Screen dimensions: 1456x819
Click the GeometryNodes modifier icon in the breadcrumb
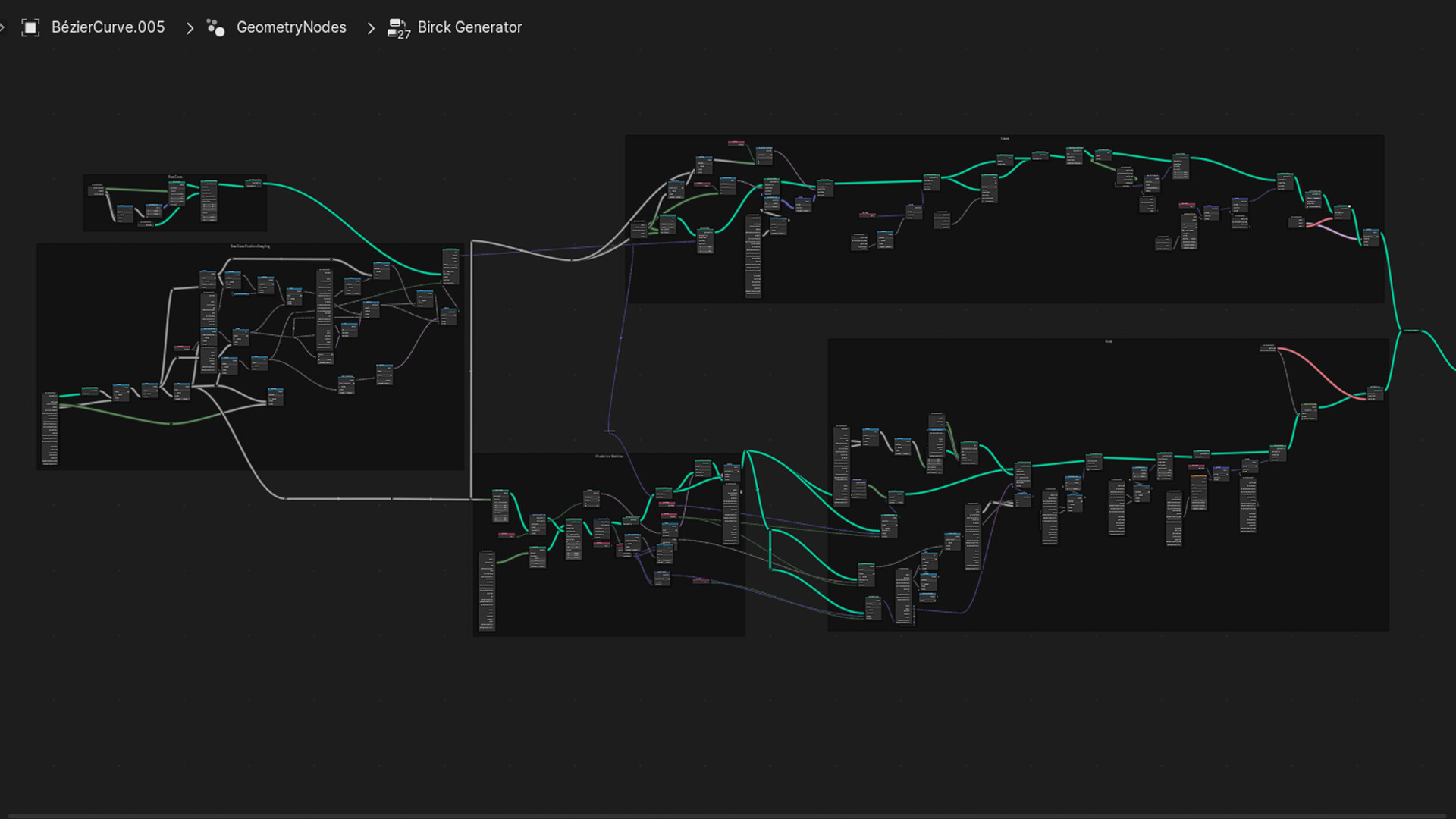click(216, 27)
